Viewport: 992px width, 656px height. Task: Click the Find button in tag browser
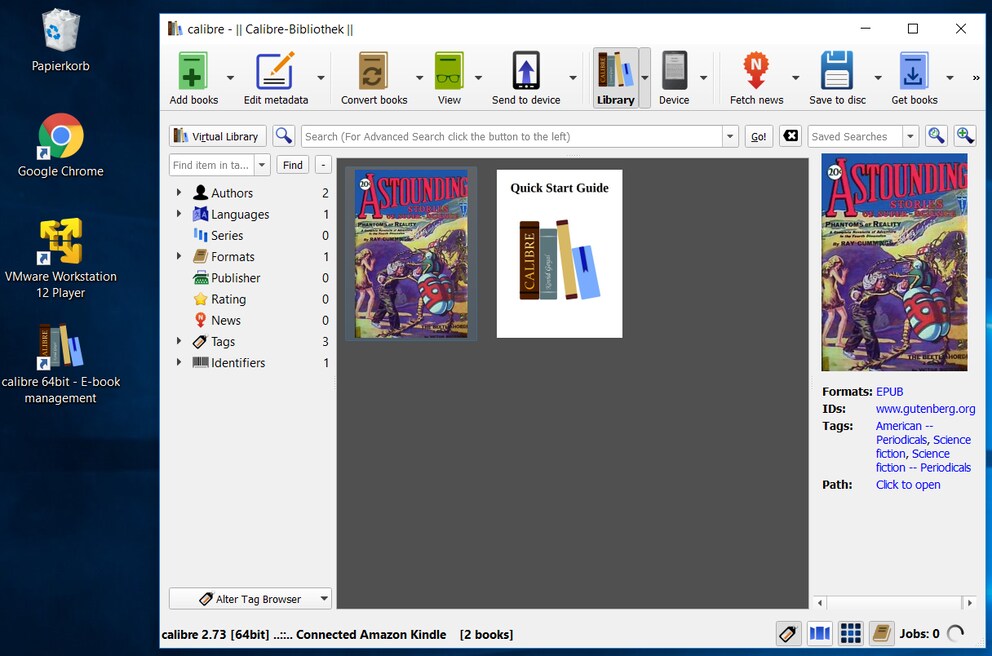coord(292,164)
